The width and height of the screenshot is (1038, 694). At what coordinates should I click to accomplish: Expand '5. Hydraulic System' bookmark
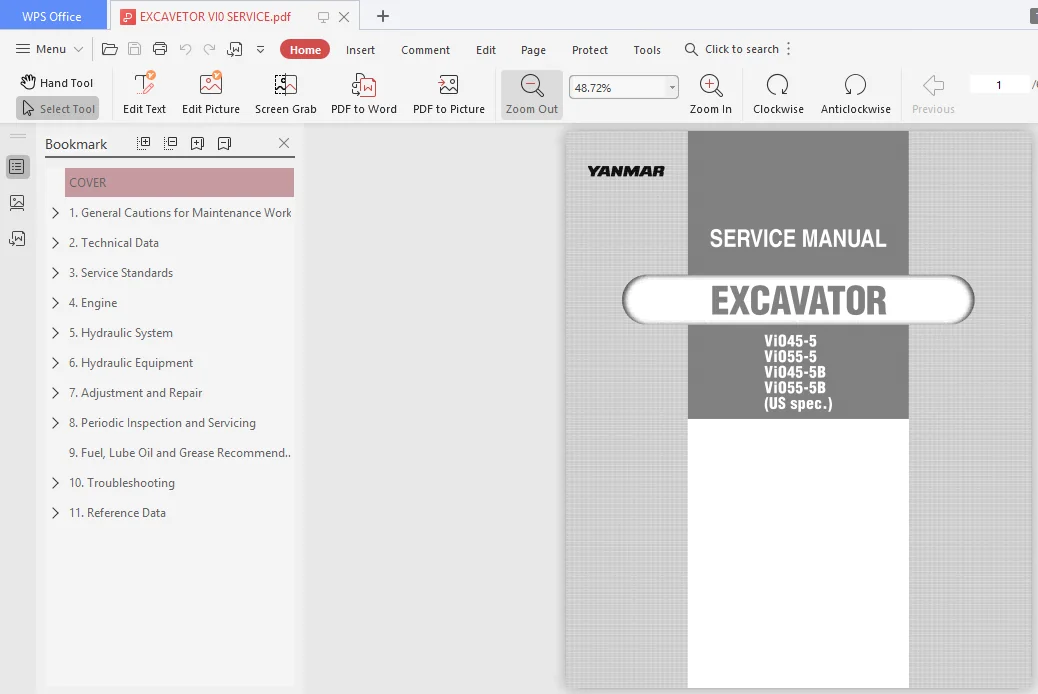click(x=56, y=333)
